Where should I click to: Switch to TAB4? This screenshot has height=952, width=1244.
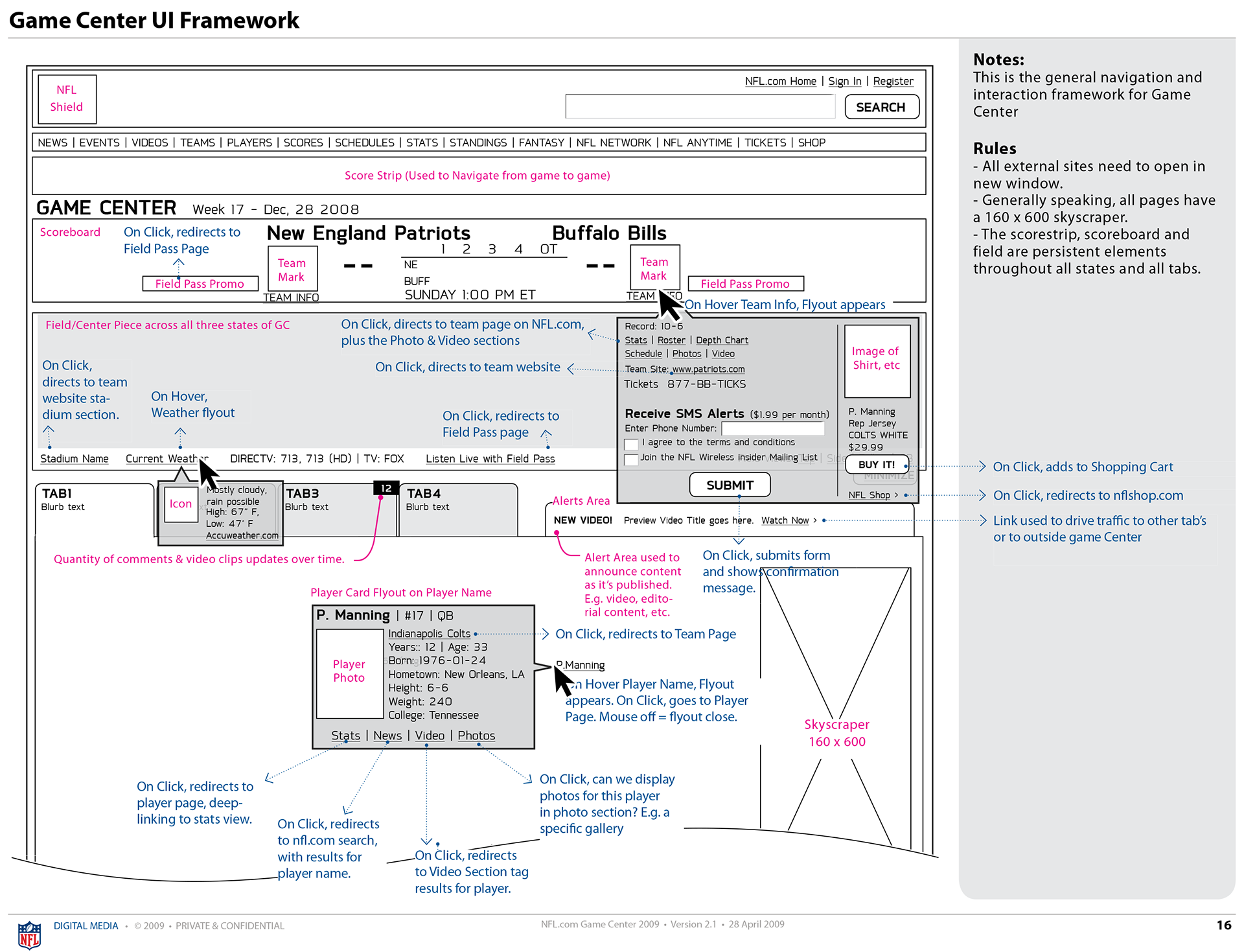458,509
